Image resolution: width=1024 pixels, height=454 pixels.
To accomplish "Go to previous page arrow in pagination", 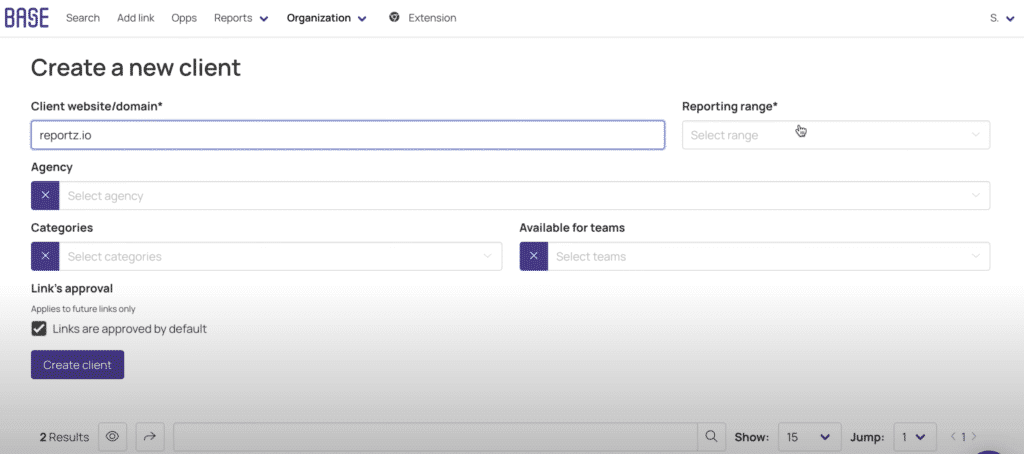I will [x=953, y=437].
